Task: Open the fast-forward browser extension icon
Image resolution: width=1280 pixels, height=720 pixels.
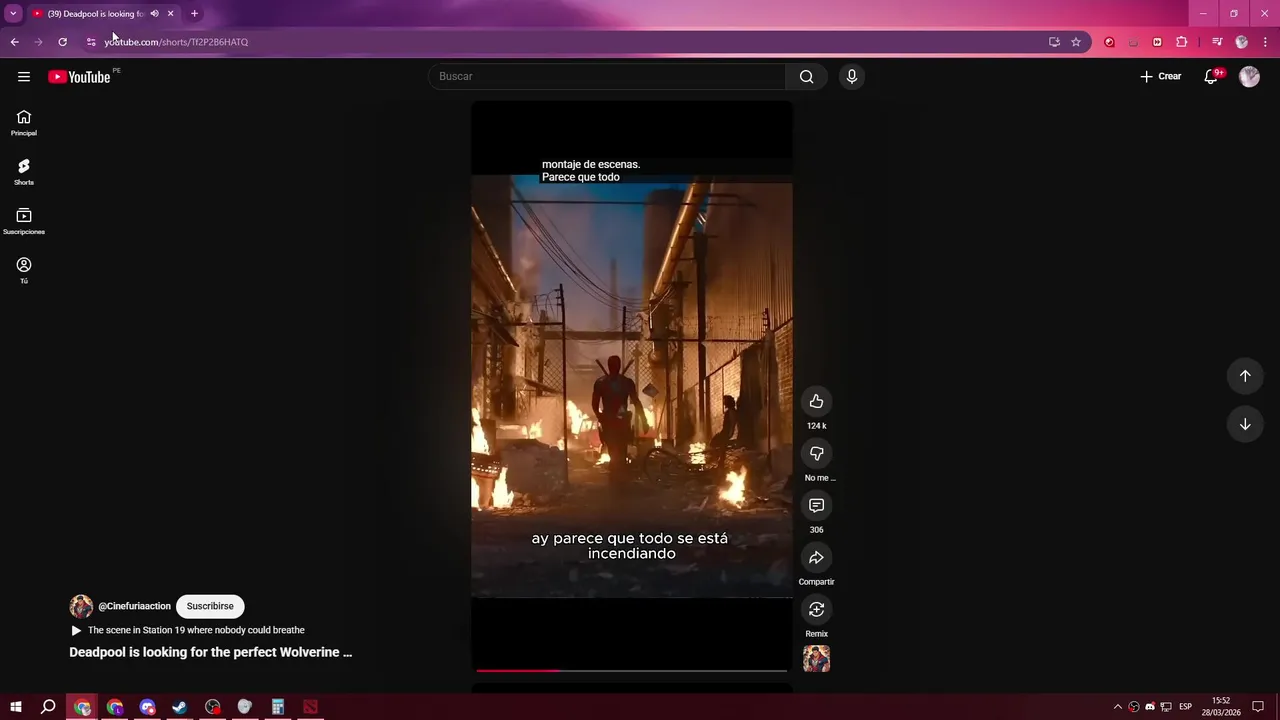Action: [1157, 42]
